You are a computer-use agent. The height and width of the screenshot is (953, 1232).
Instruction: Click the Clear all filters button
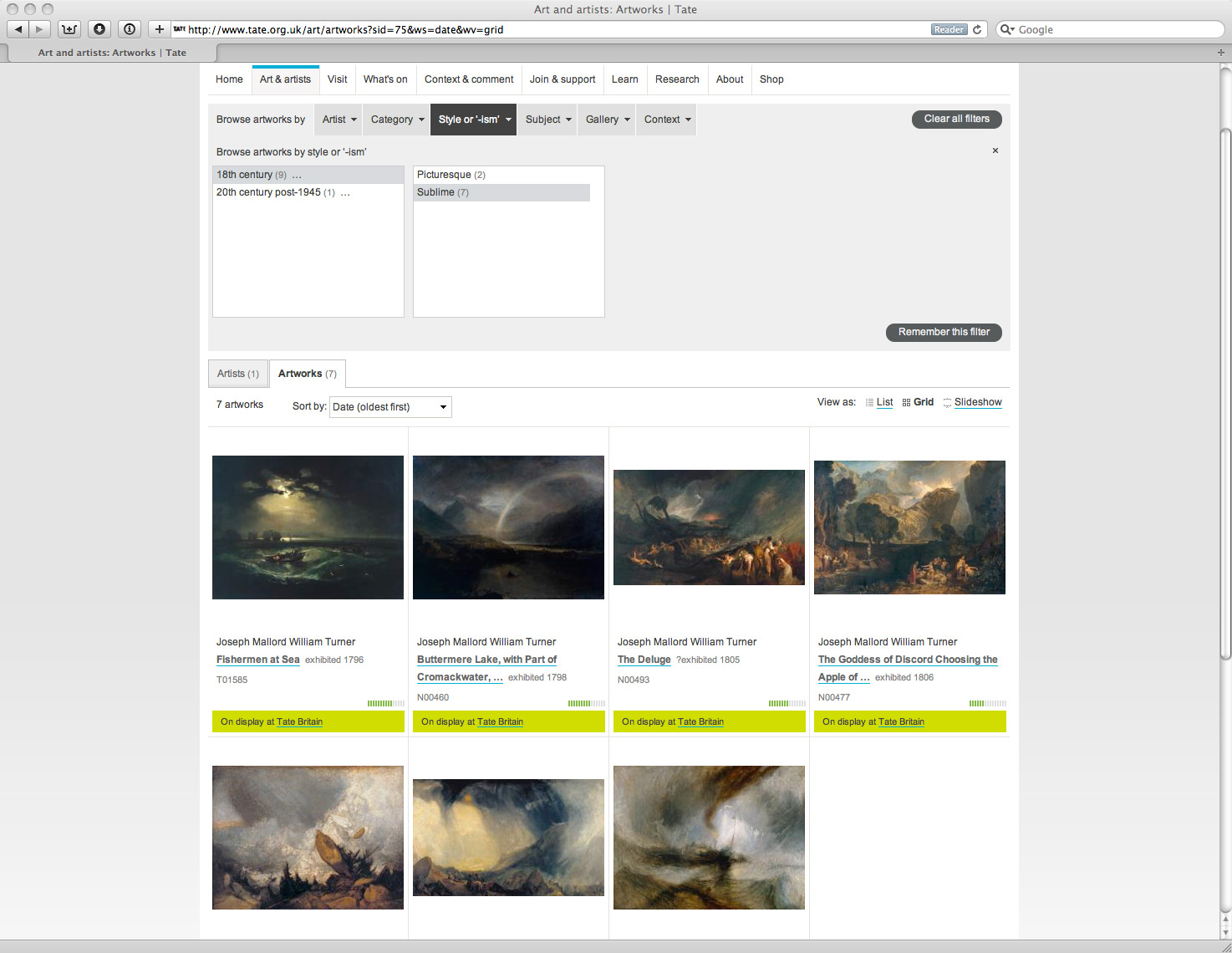pyautogui.click(x=957, y=119)
